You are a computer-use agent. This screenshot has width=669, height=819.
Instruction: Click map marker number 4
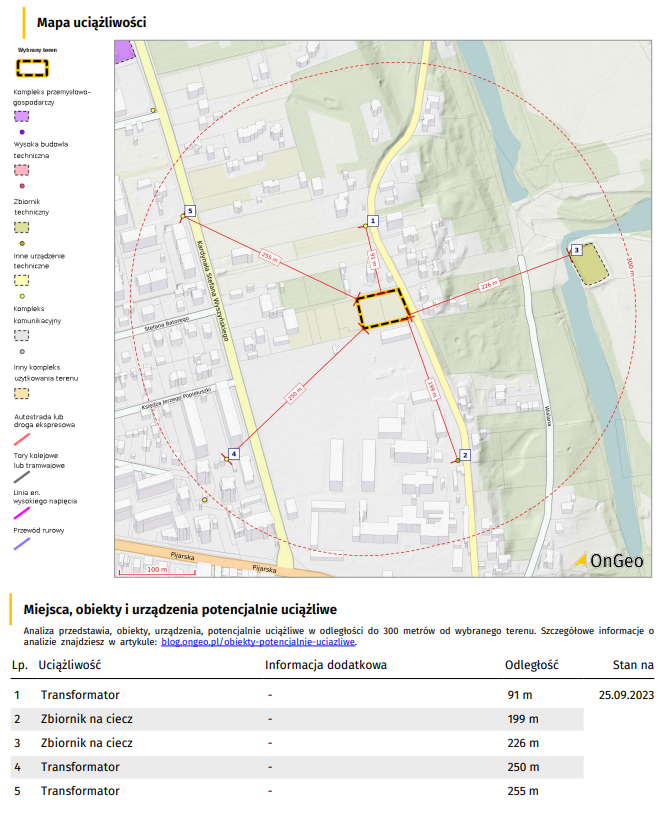click(x=234, y=454)
